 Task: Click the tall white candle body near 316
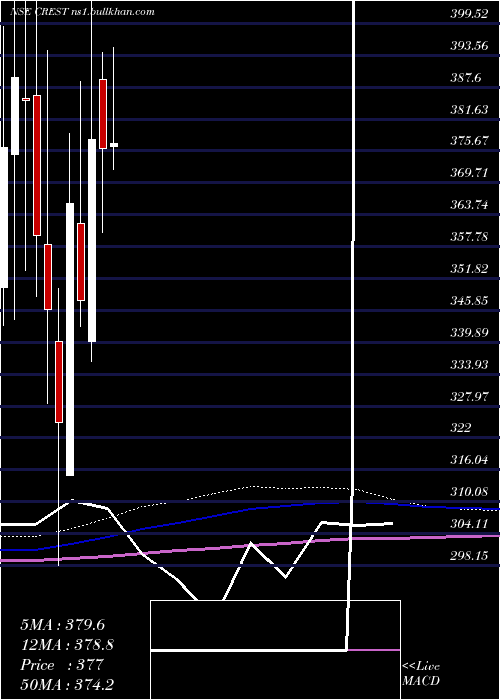click(x=70, y=339)
